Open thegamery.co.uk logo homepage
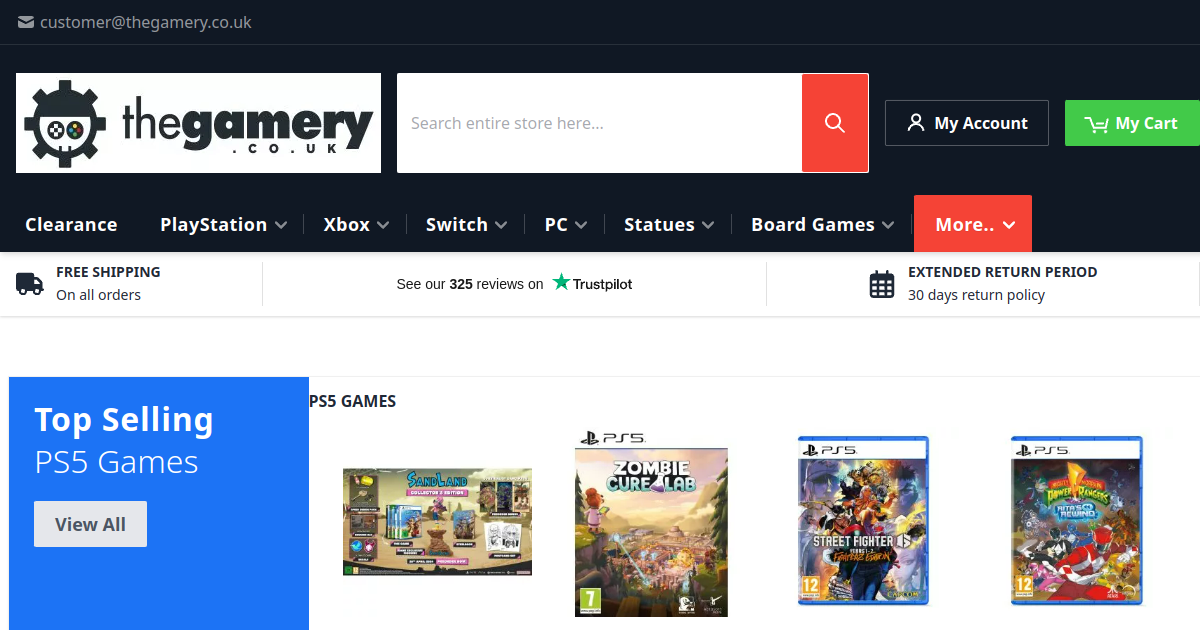1200x630 pixels. [x=198, y=123]
